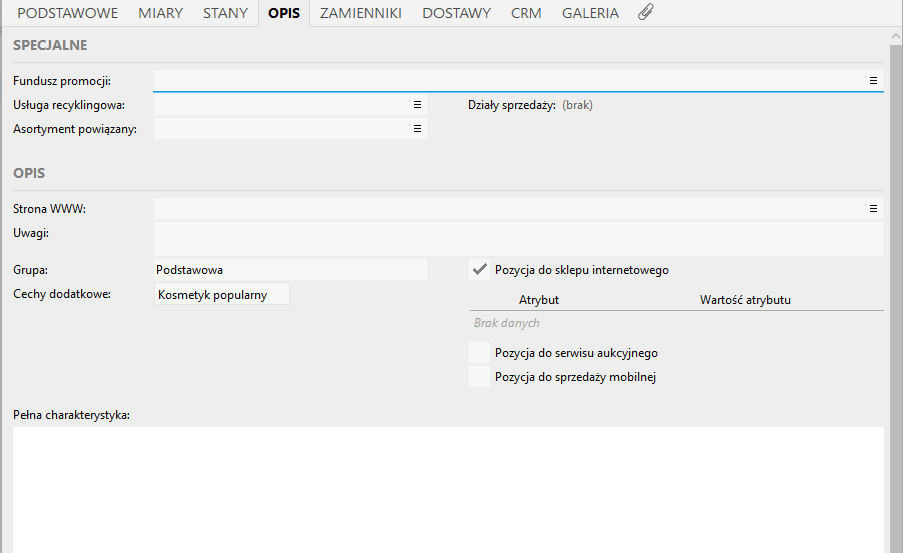Switch to the PODSTAWOWE tab

click(68, 13)
